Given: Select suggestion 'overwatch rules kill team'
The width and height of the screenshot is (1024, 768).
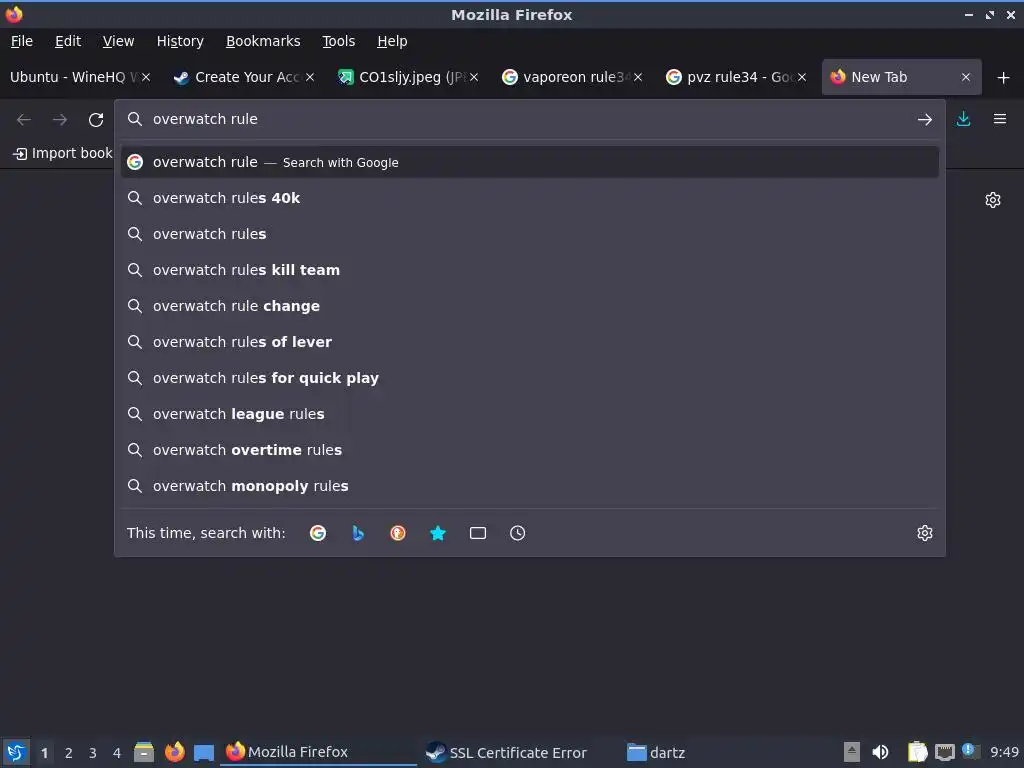Looking at the screenshot, I should (x=530, y=270).
